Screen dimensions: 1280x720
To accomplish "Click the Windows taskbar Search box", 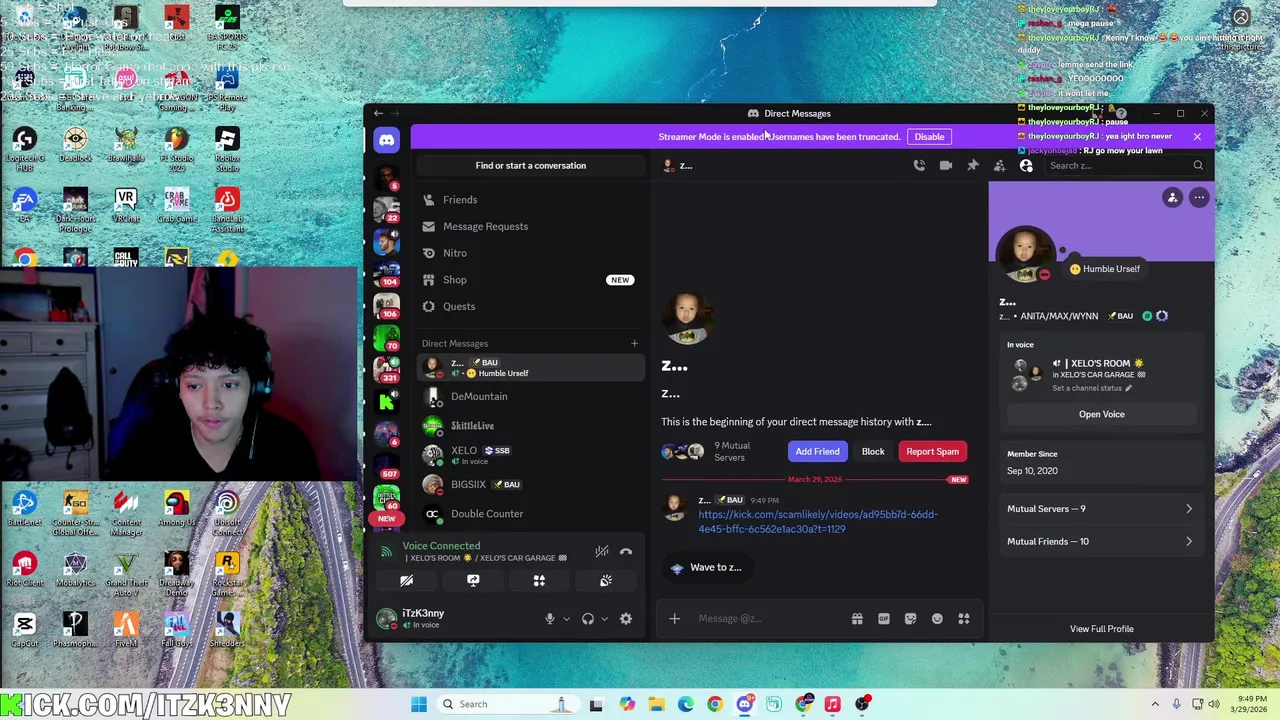I will 506,704.
